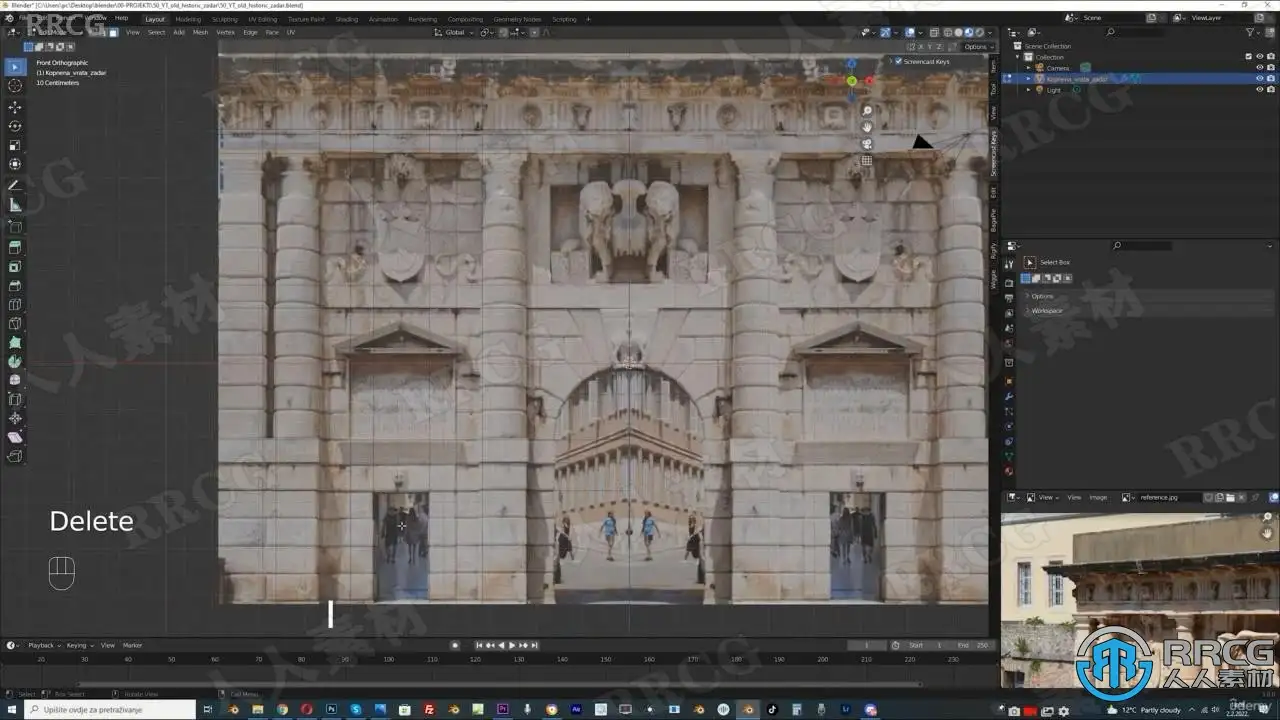The width and height of the screenshot is (1280, 720).
Task: Disable Light in renders camera icon
Action: (x=1270, y=90)
